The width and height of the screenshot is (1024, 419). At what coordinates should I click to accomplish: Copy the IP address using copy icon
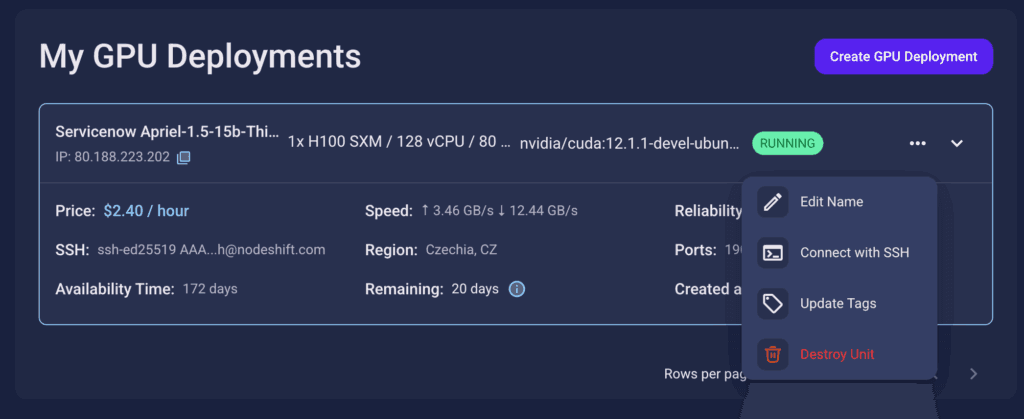[183, 158]
